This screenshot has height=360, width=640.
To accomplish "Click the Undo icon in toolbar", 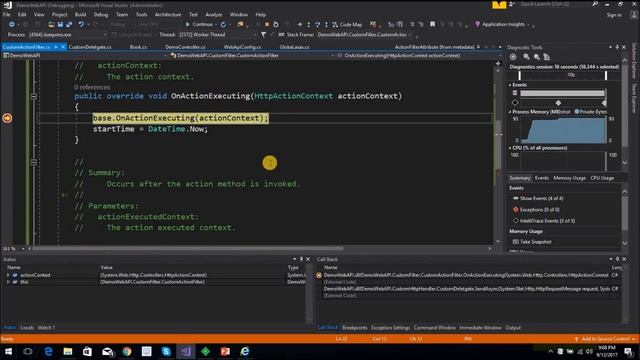I will click(x=81, y=24).
